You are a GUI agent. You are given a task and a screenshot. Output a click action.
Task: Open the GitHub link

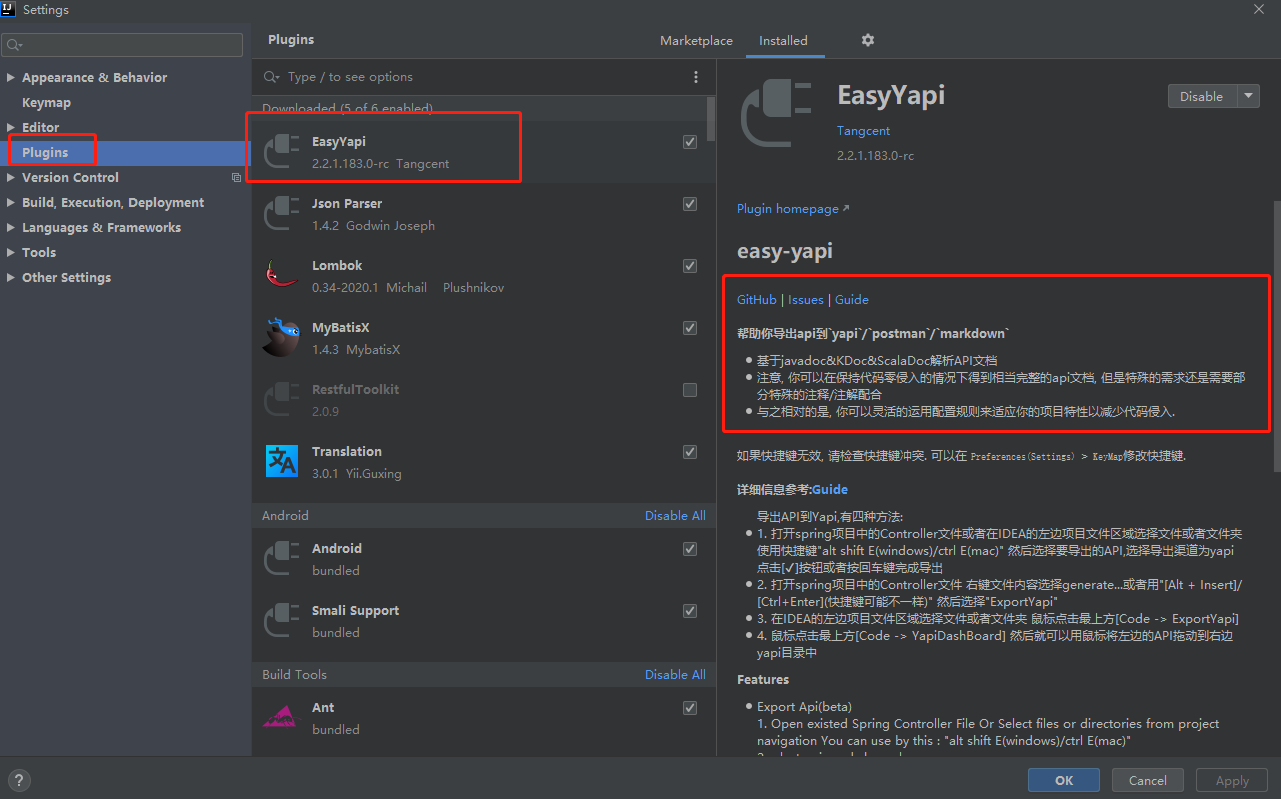point(757,300)
